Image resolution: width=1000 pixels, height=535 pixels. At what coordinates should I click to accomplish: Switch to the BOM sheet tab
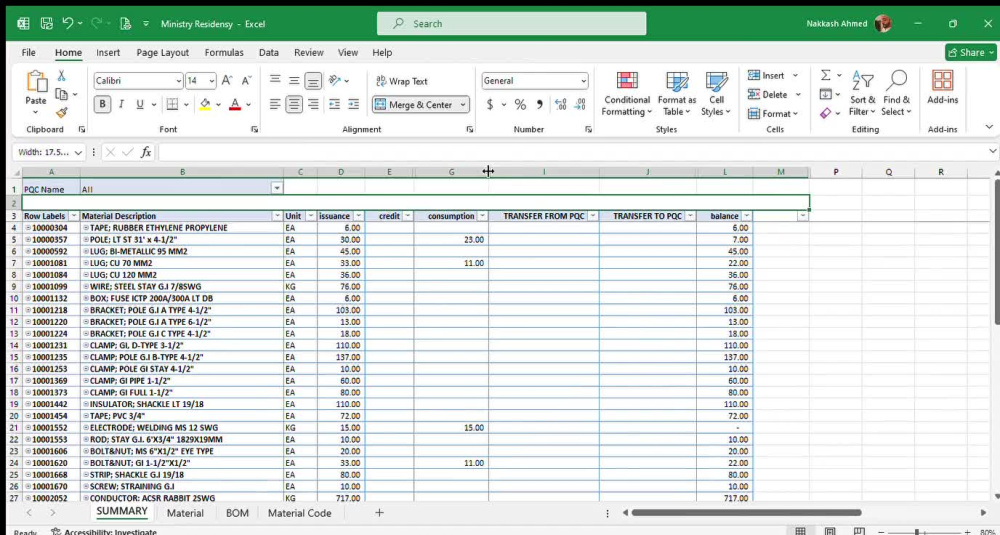tap(237, 513)
